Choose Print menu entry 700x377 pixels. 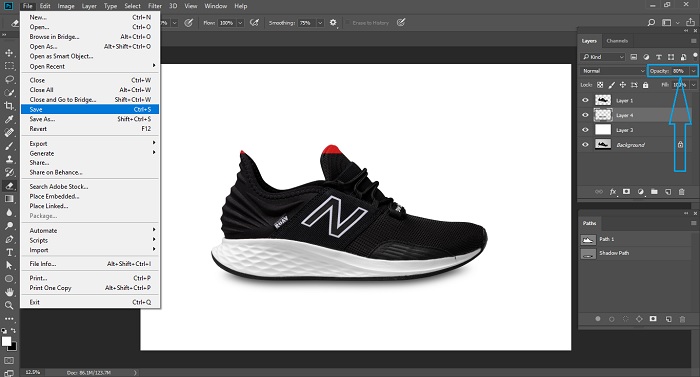click(x=90, y=278)
